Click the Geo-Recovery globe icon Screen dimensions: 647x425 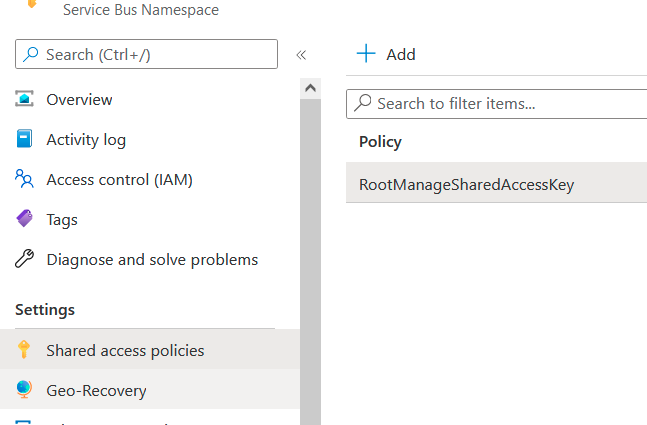(25, 390)
